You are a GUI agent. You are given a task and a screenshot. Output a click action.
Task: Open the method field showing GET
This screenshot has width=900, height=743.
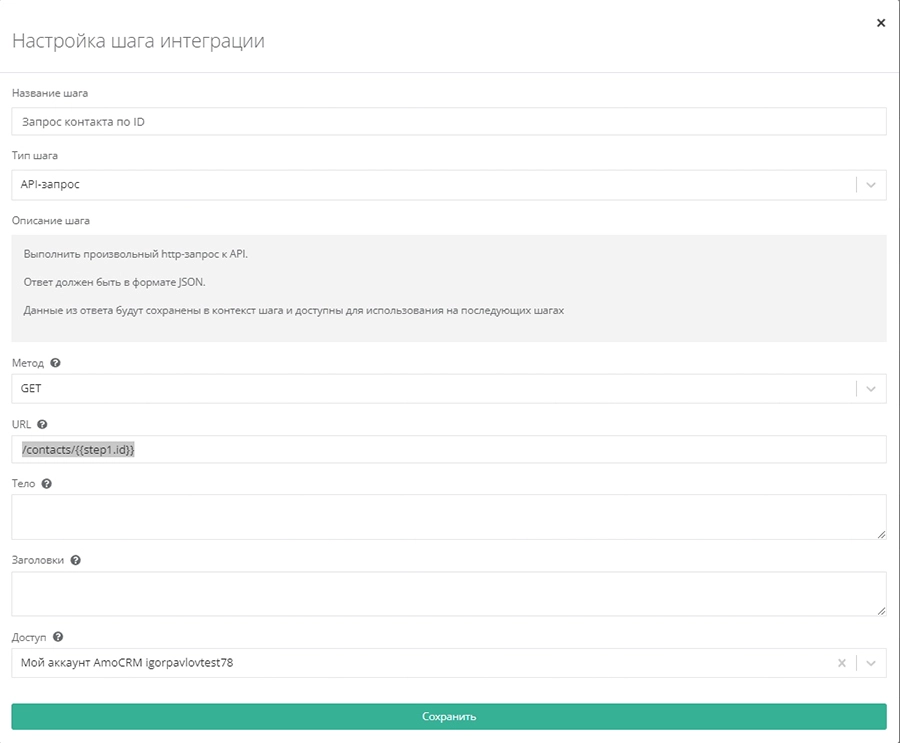[x=430, y=389]
